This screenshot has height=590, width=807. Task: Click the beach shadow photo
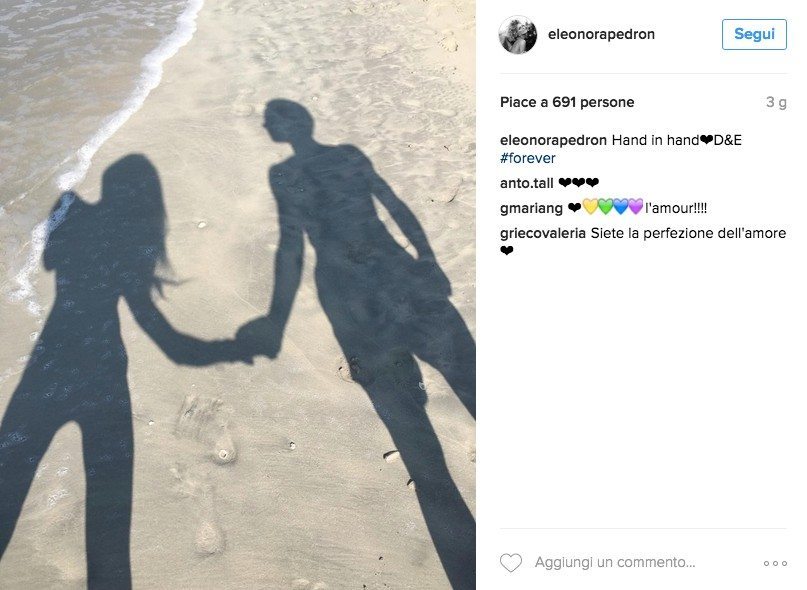[x=238, y=295]
